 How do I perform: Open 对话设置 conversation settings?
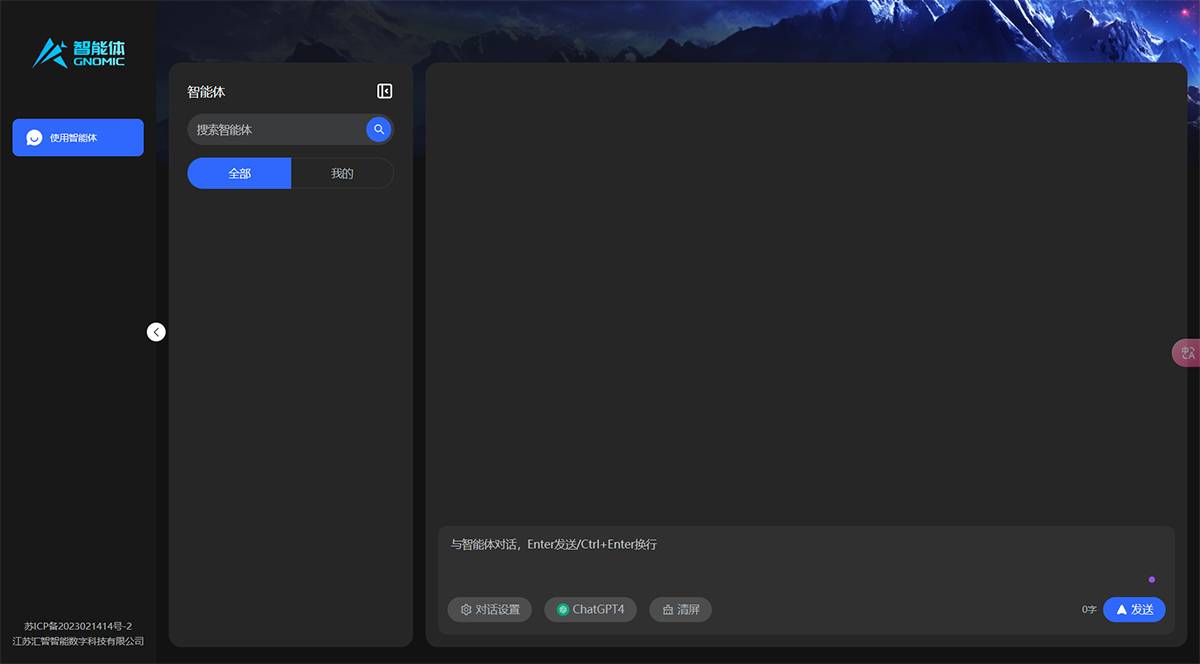[490, 609]
